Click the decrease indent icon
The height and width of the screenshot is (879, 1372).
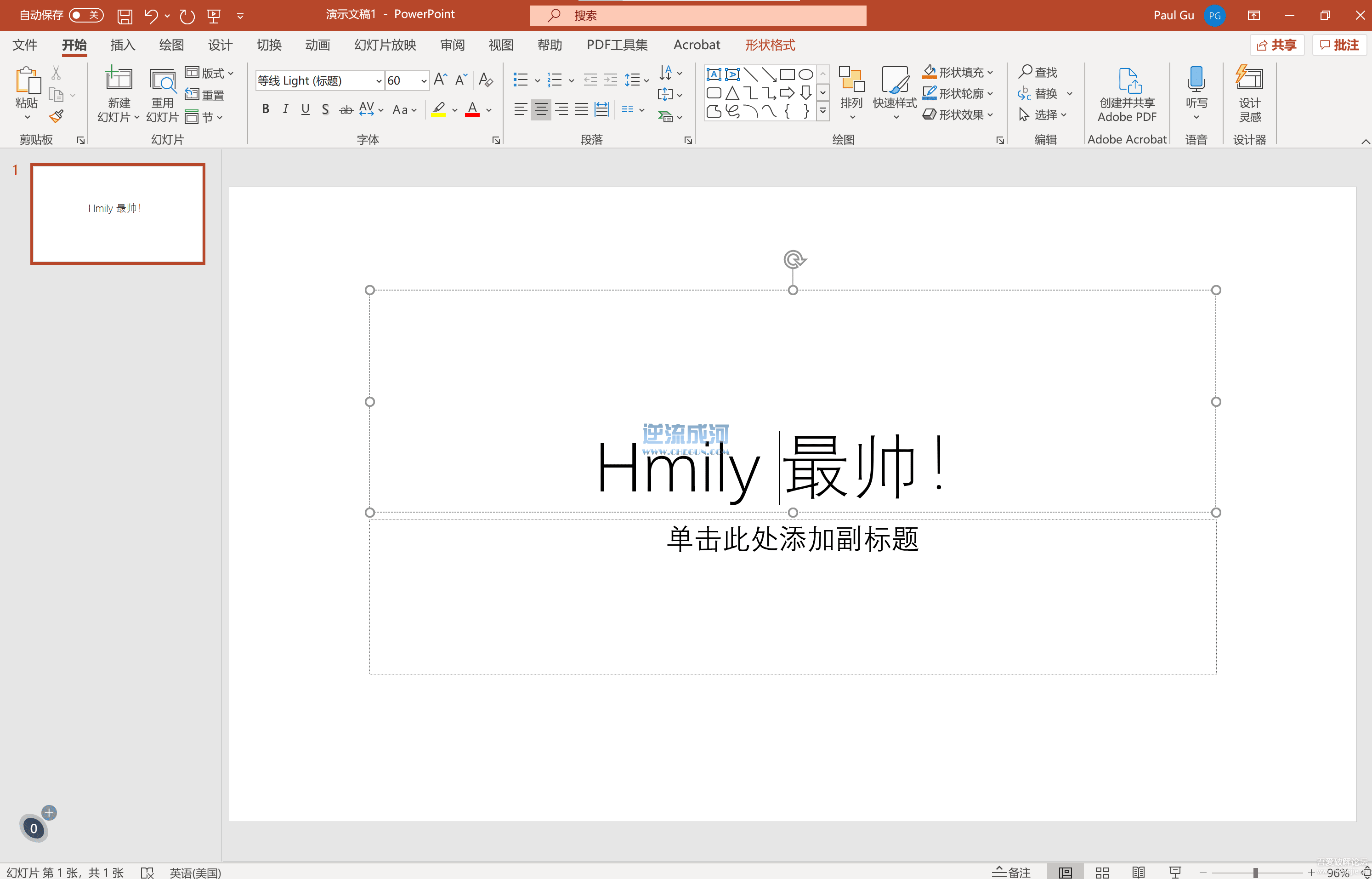[x=590, y=80]
